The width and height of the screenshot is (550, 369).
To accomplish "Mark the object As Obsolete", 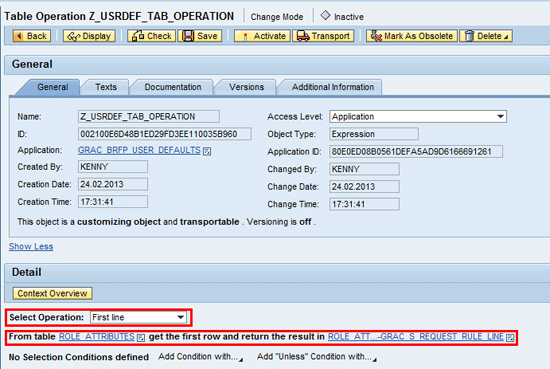I will pos(412,36).
